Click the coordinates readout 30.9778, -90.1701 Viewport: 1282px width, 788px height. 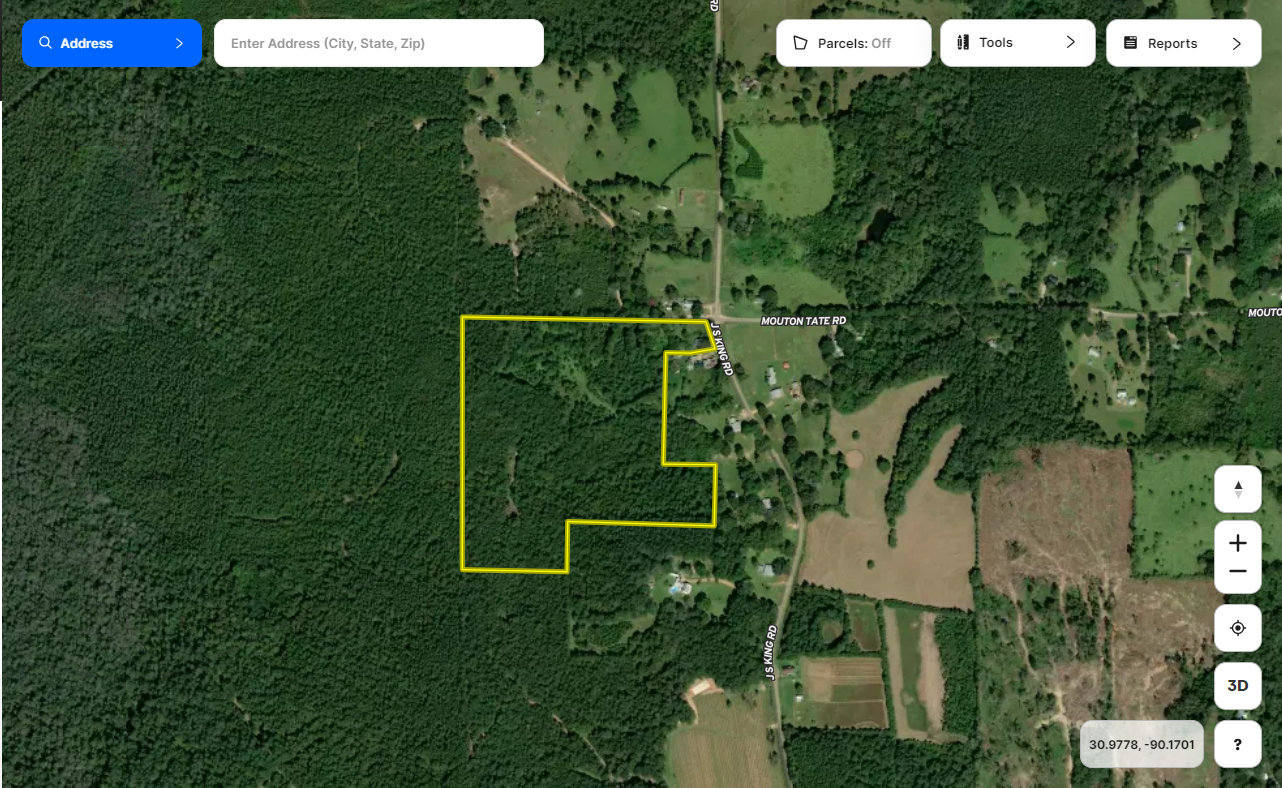(1142, 744)
